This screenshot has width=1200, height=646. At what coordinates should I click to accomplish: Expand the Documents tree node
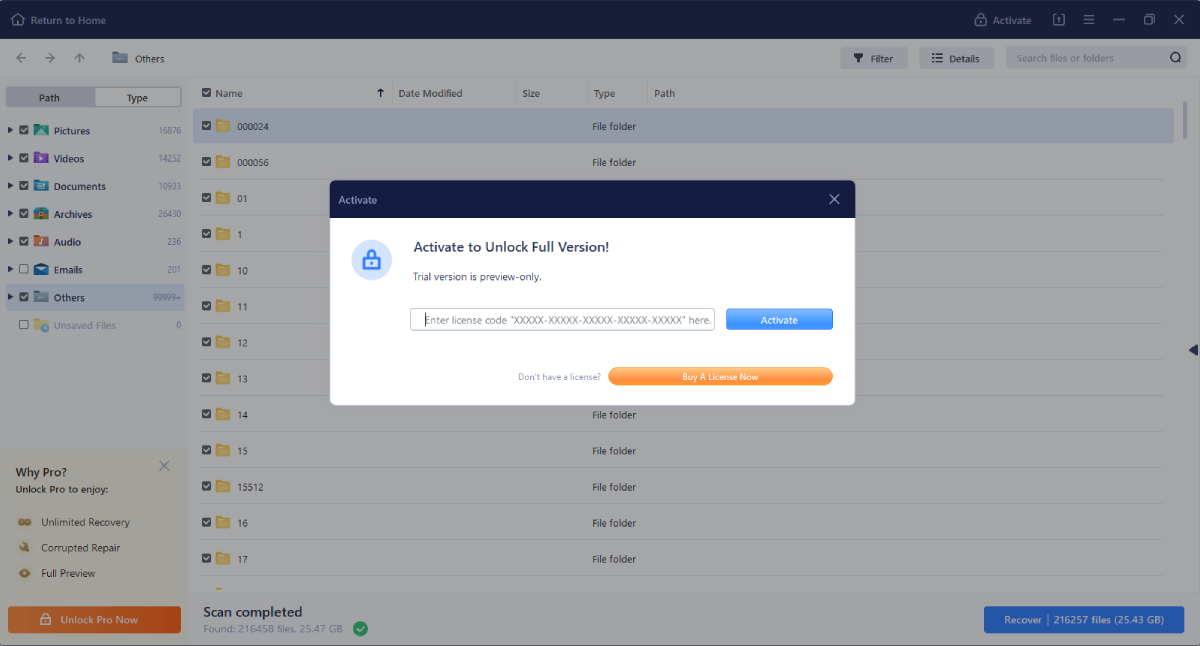pyautogui.click(x=11, y=186)
